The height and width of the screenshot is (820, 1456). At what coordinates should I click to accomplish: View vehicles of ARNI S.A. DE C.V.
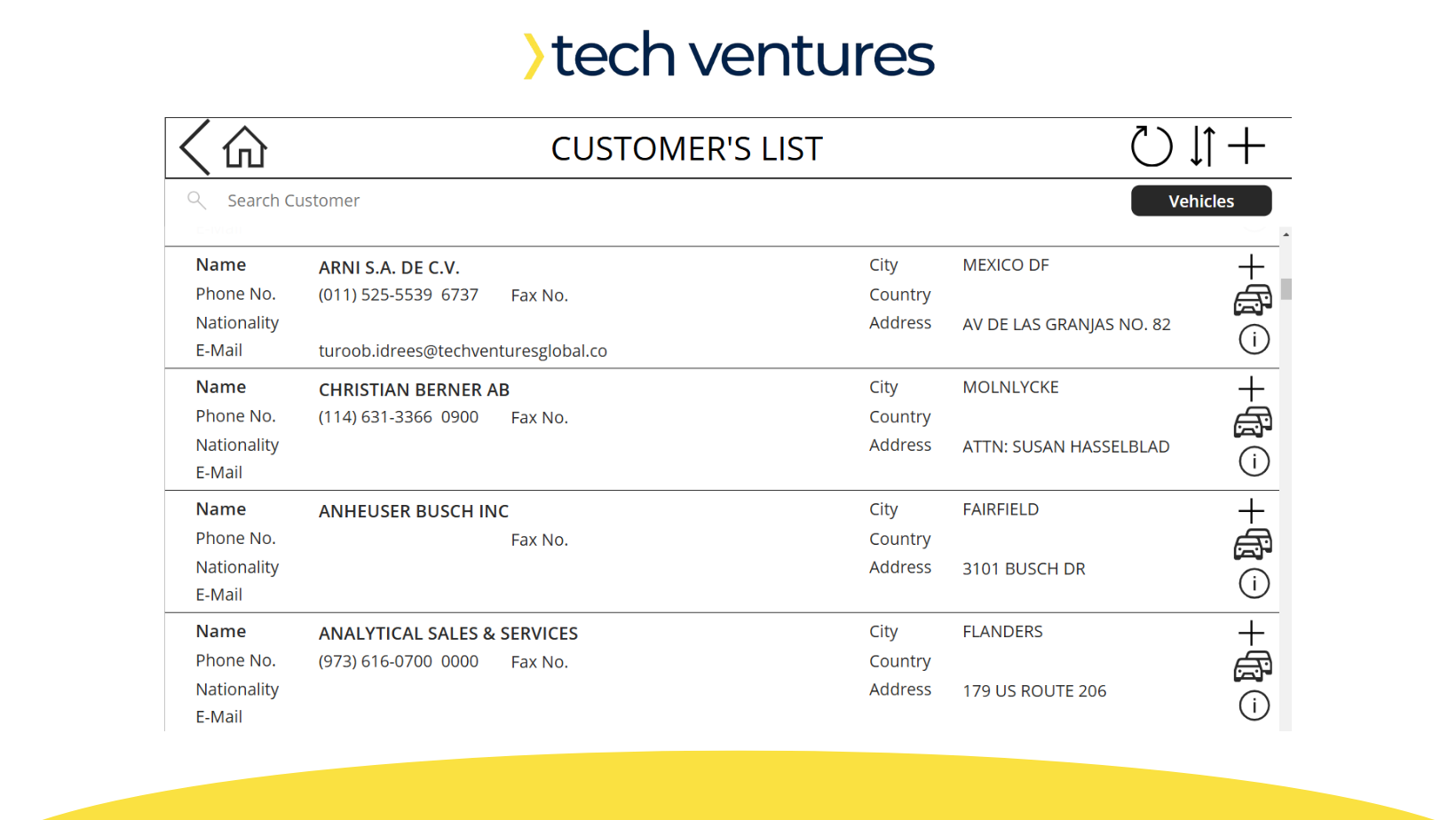coord(1252,301)
